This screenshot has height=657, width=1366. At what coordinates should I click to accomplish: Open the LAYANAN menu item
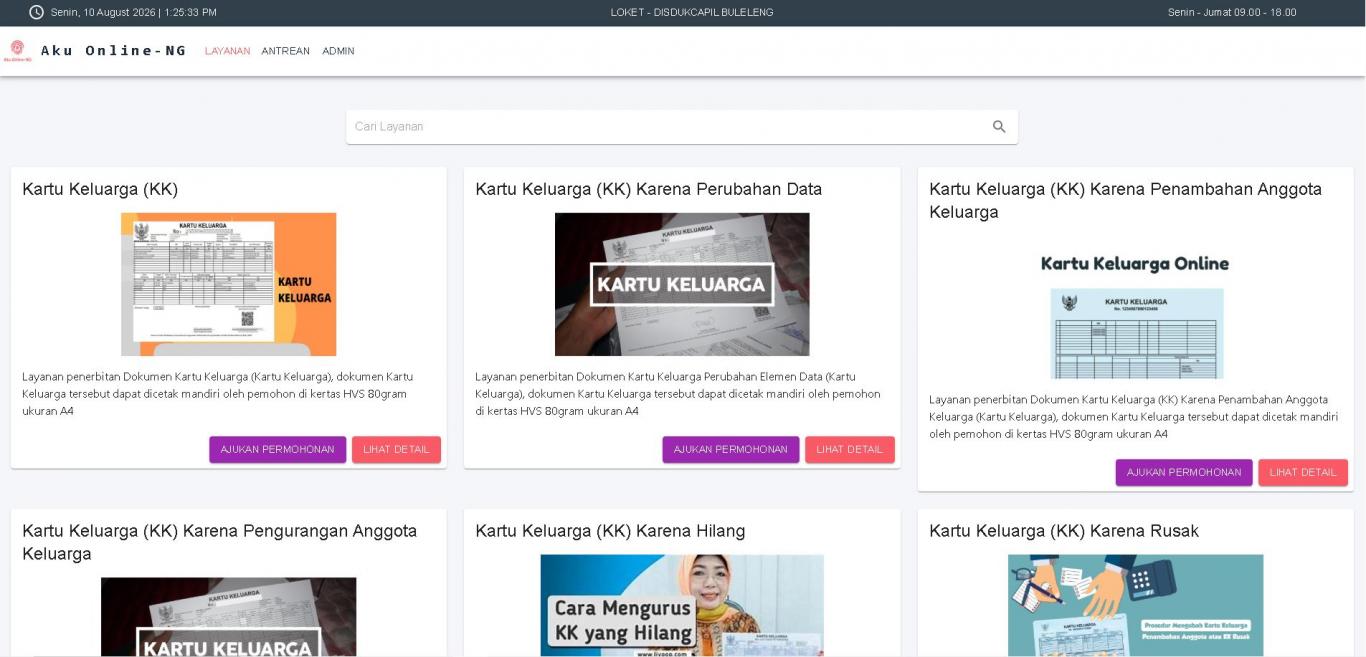click(227, 51)
